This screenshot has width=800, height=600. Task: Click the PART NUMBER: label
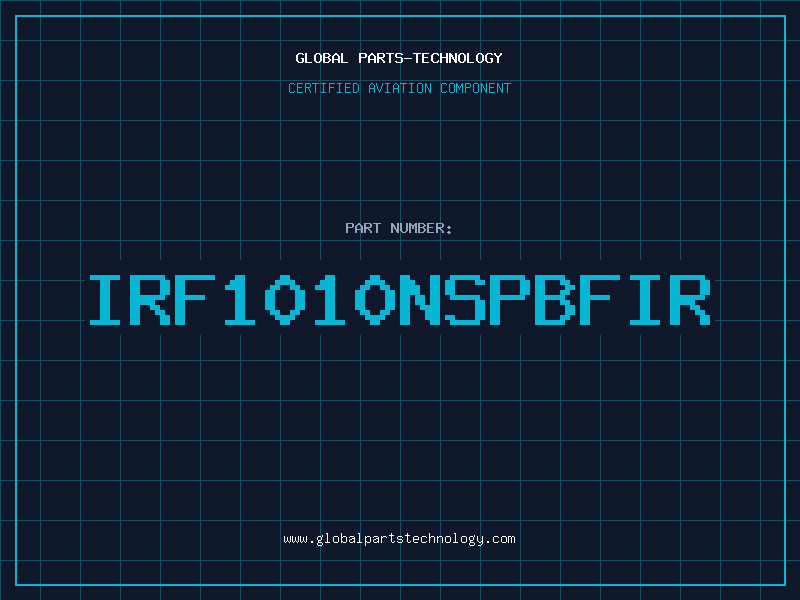399,228
